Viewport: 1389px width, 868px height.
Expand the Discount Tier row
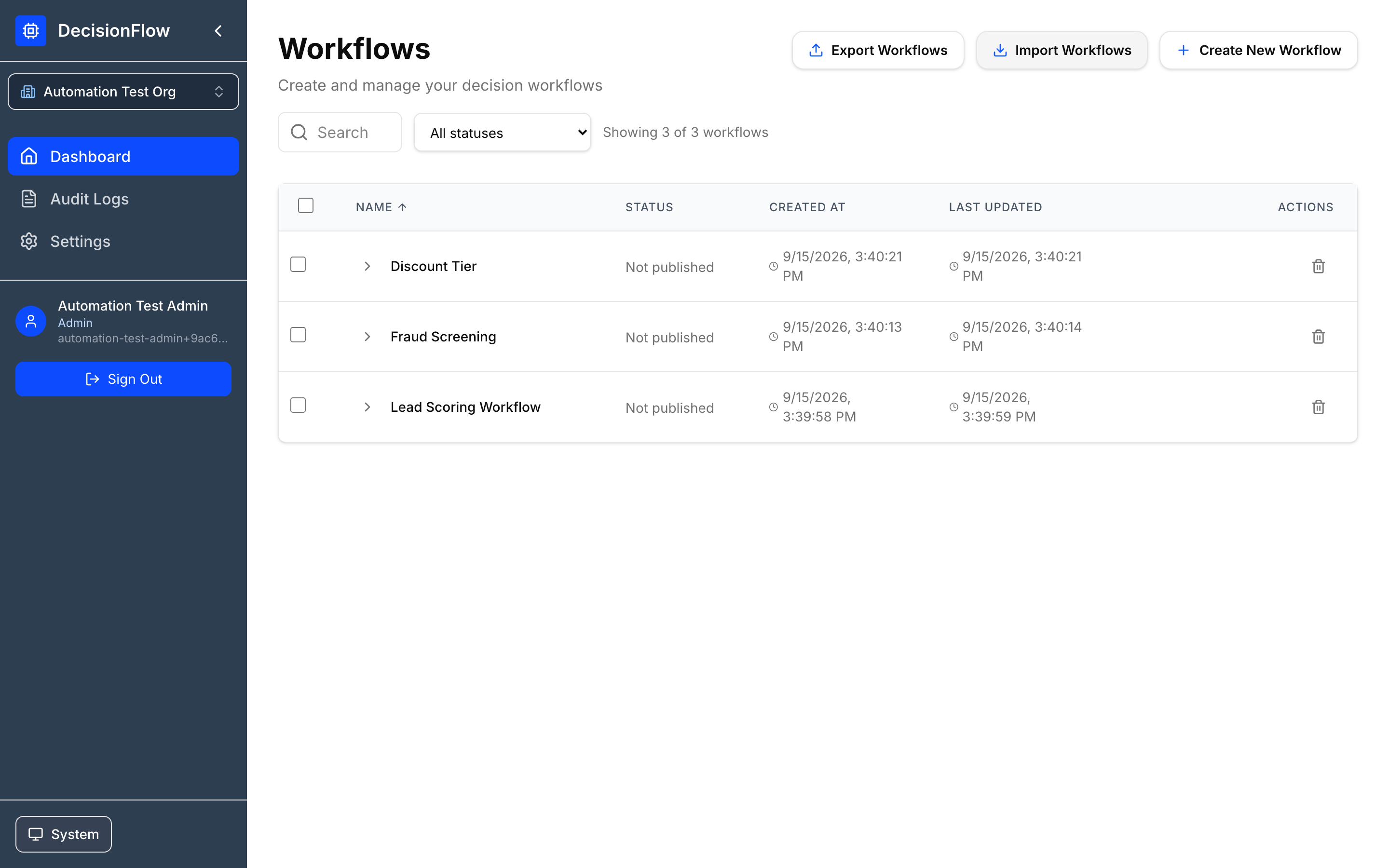click(x=368, y=266)
